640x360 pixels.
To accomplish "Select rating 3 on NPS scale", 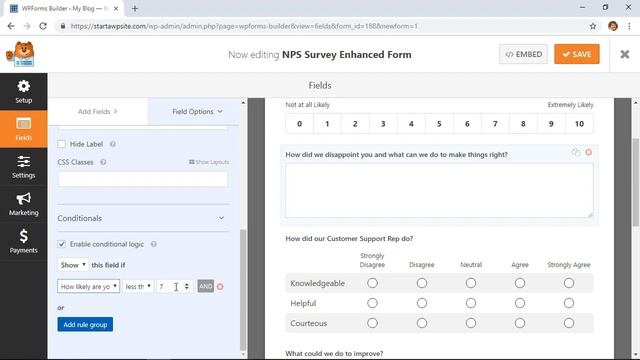I will click(x=383, y=124).
